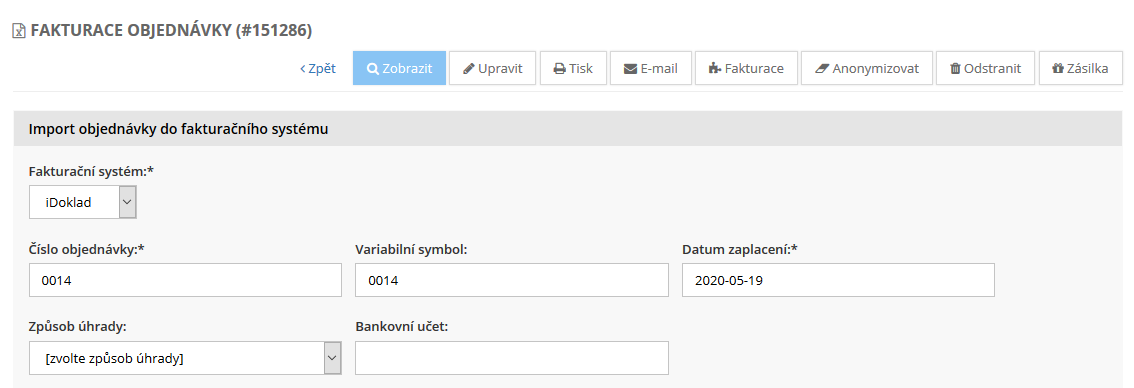The width and height of the screenshot is (1134, 388).
Task: Go back via the Zpět link
Action: pyautogui.click(x=317, y=69)
